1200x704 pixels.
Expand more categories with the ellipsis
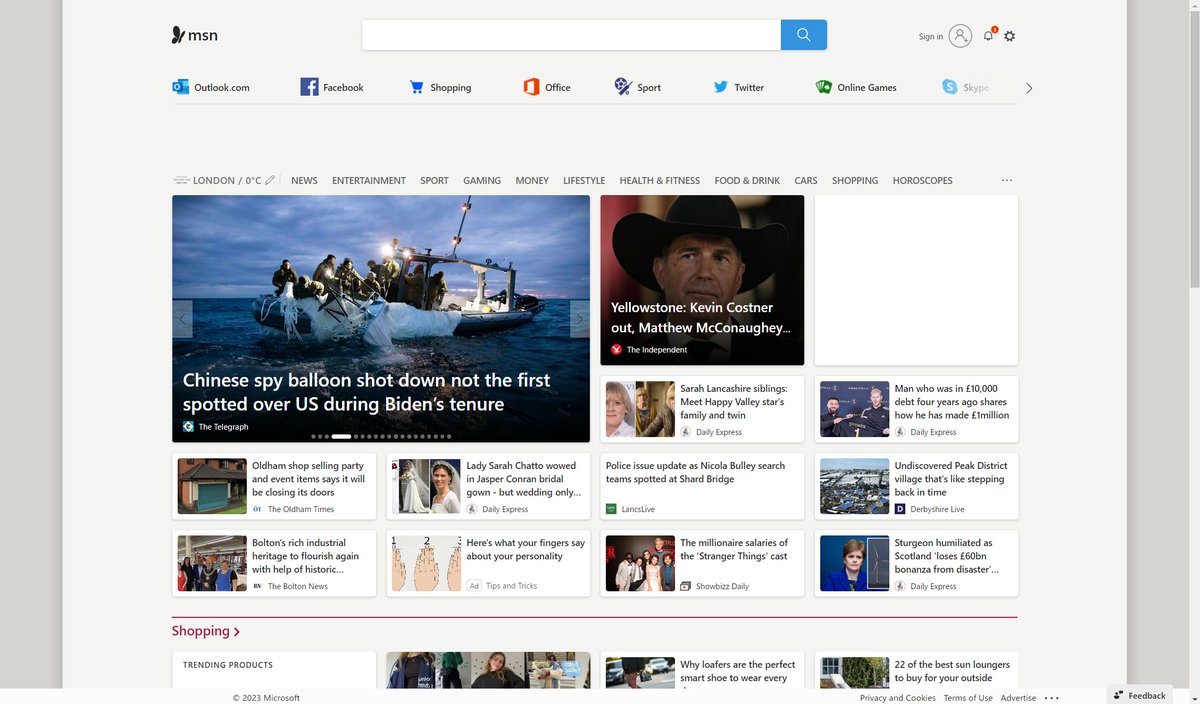1006,181
